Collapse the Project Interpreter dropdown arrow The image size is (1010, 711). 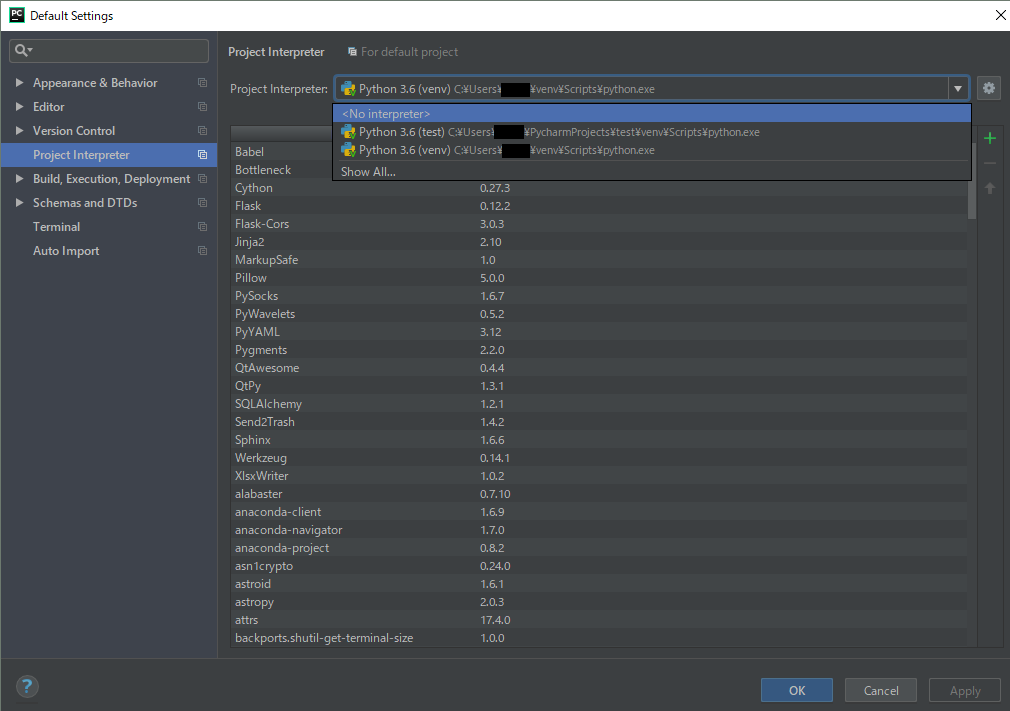click(958, 89)
